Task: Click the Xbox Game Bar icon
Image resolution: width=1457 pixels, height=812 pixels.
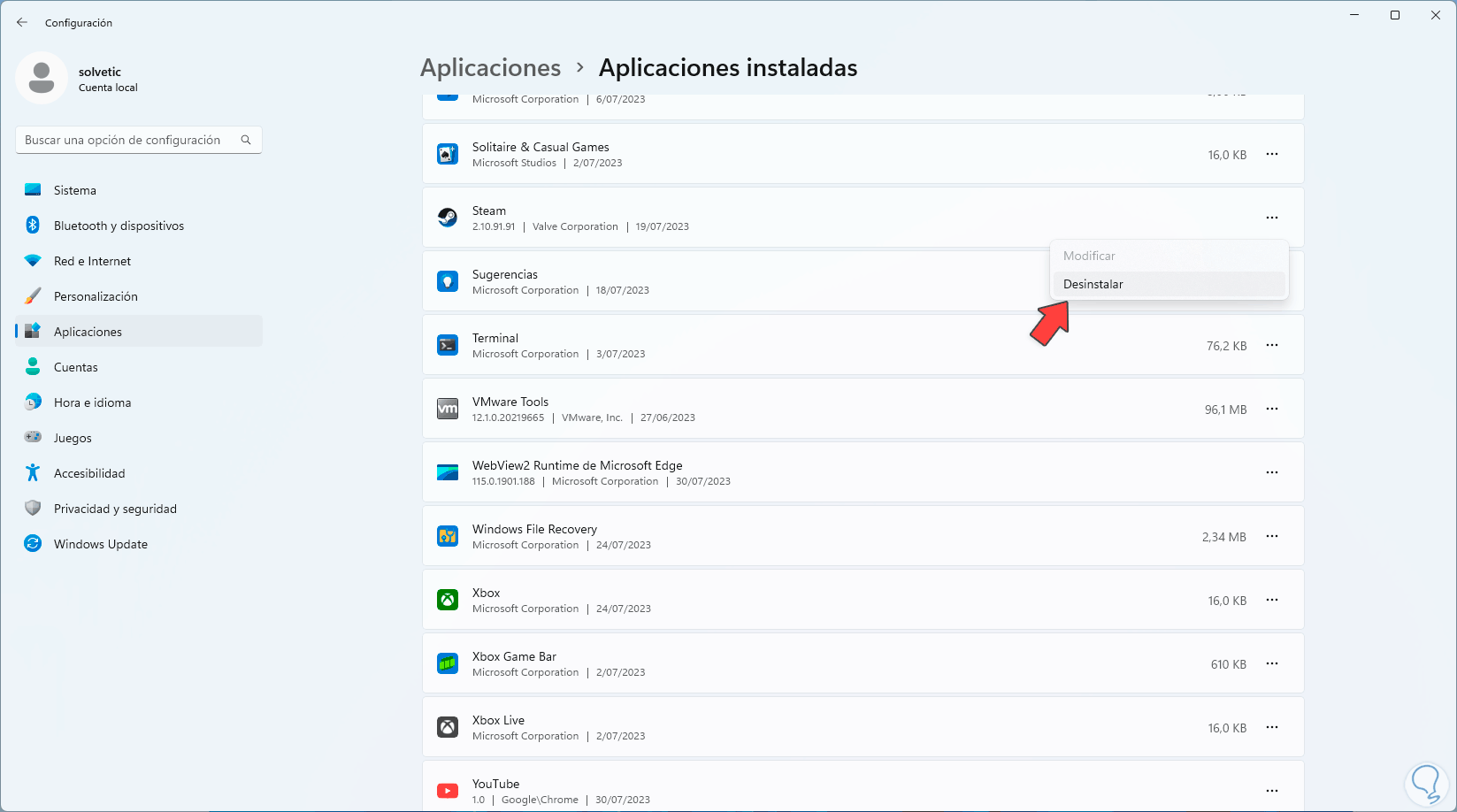Action: 448,663
